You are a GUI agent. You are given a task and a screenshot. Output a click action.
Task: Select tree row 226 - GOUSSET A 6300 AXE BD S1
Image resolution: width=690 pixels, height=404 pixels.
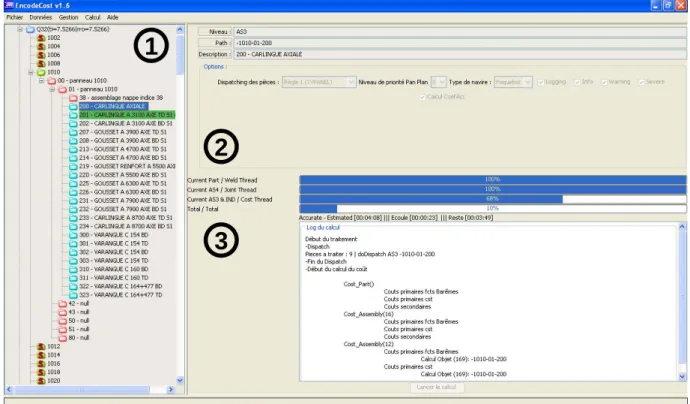coord(123,192)
